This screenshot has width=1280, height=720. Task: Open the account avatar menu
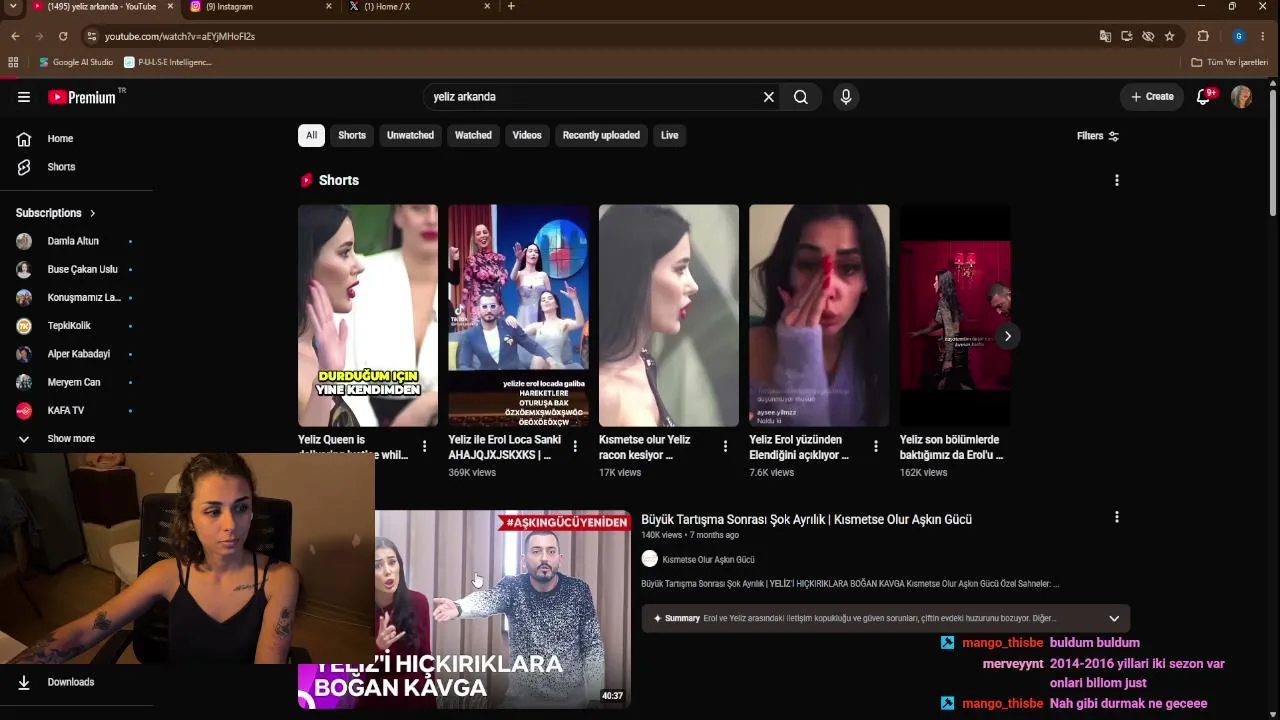click(x=1241, y=97)
